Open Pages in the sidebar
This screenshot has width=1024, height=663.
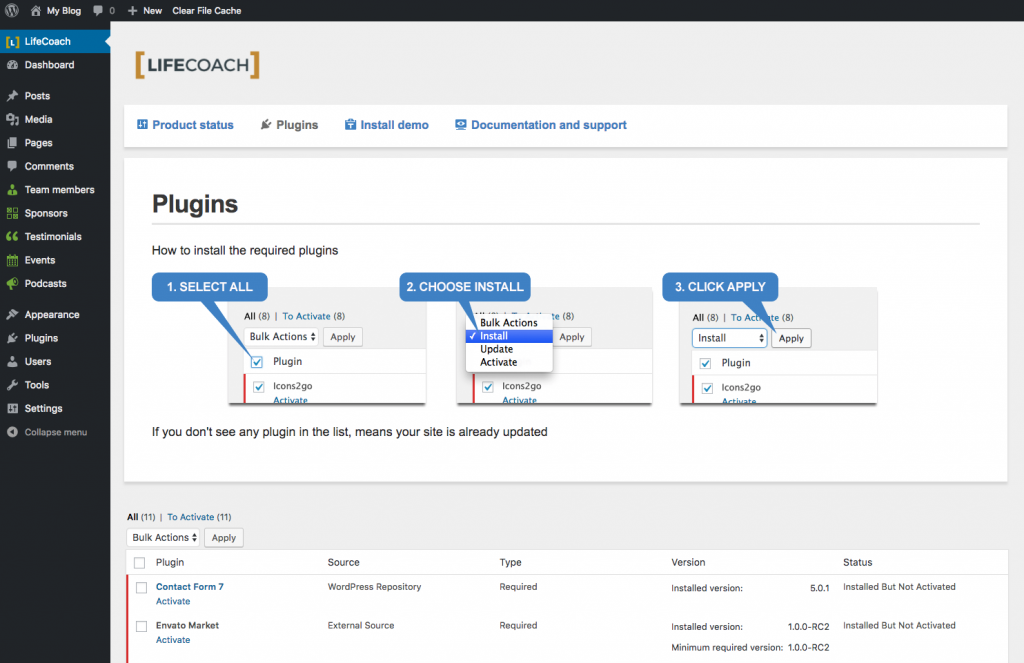[x=55, y=142]
